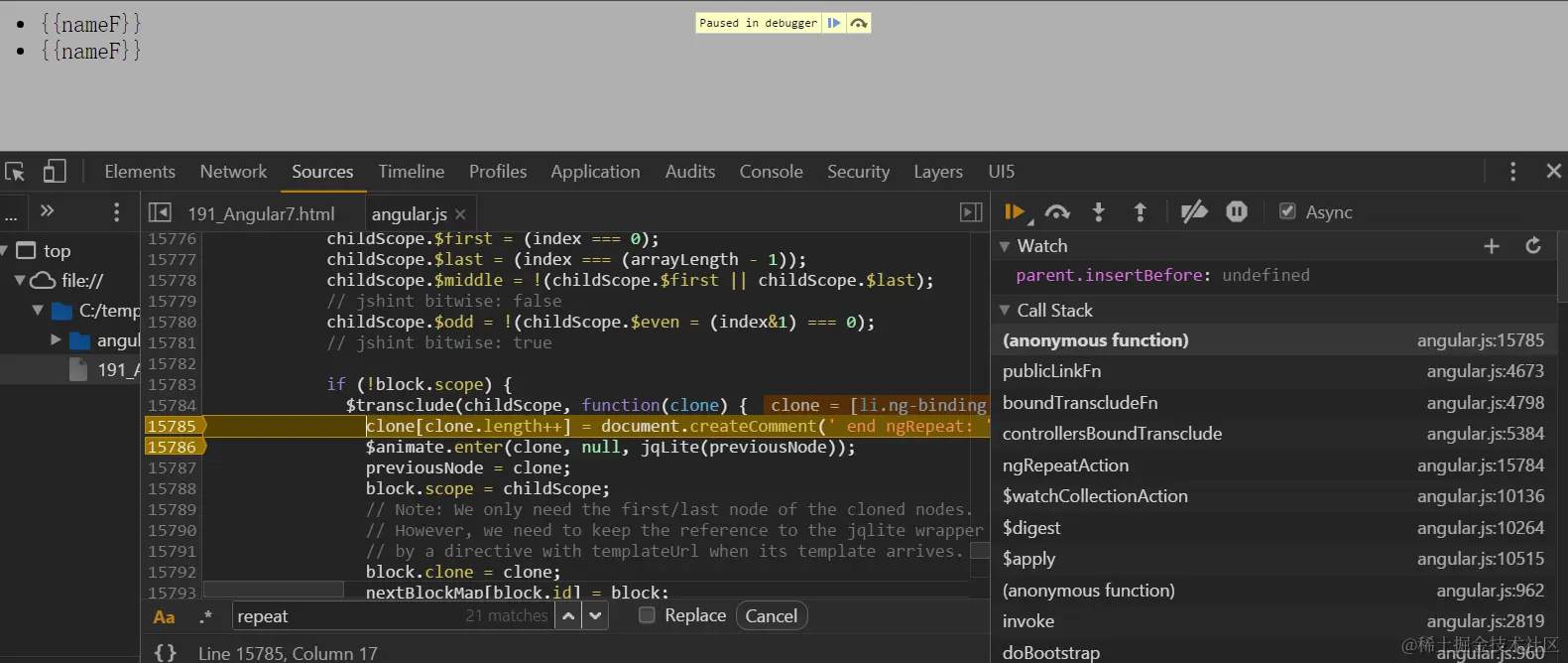Select $digest call stack frame

(x=1273, y=528)
